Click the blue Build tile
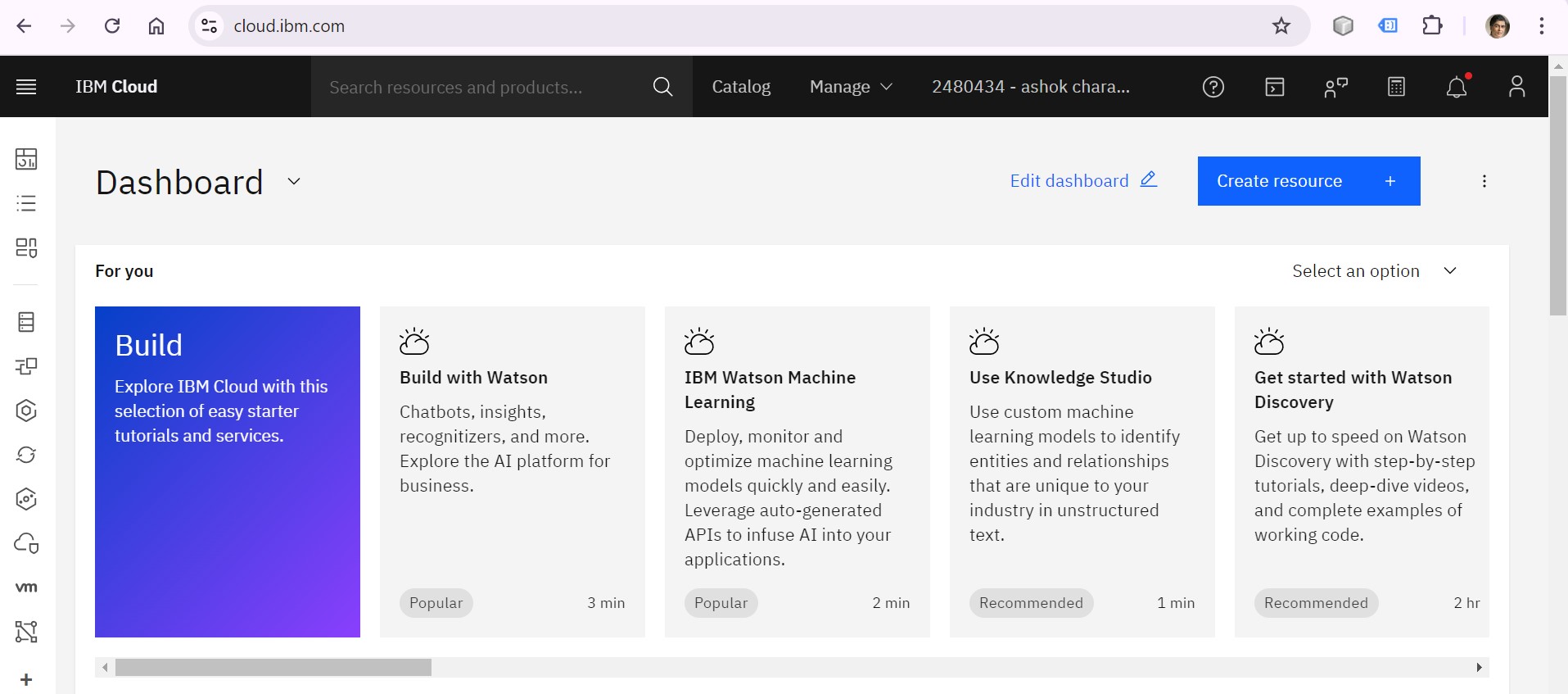 click(x=228, y=472)
